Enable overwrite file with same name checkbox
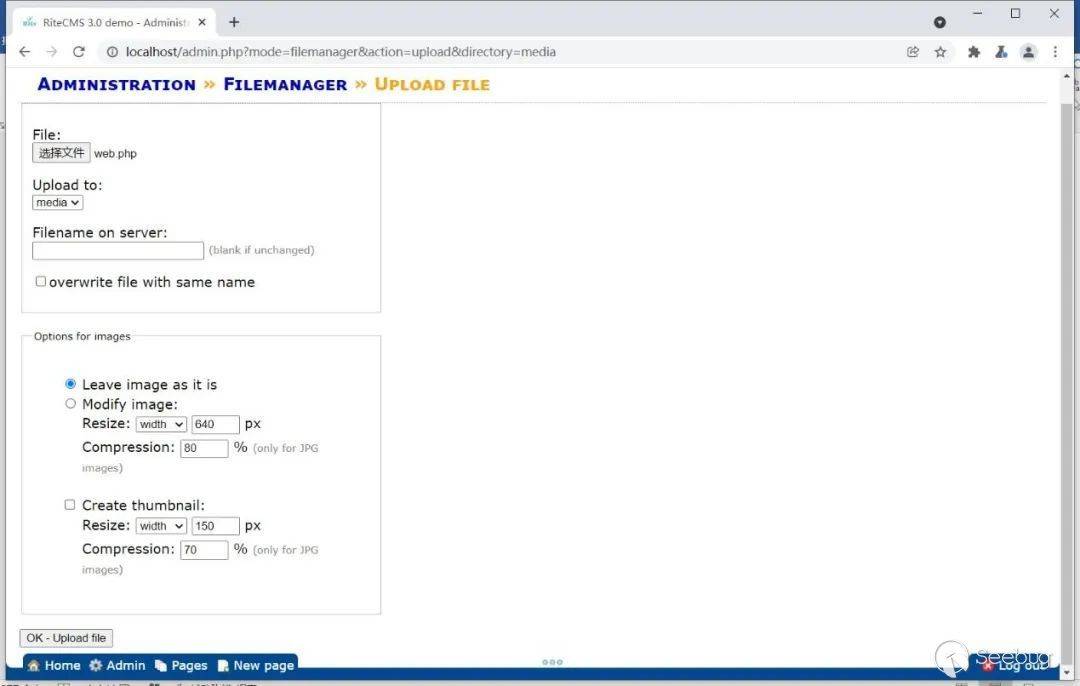This screenshot has width=1080, height=686. (41, 281)
